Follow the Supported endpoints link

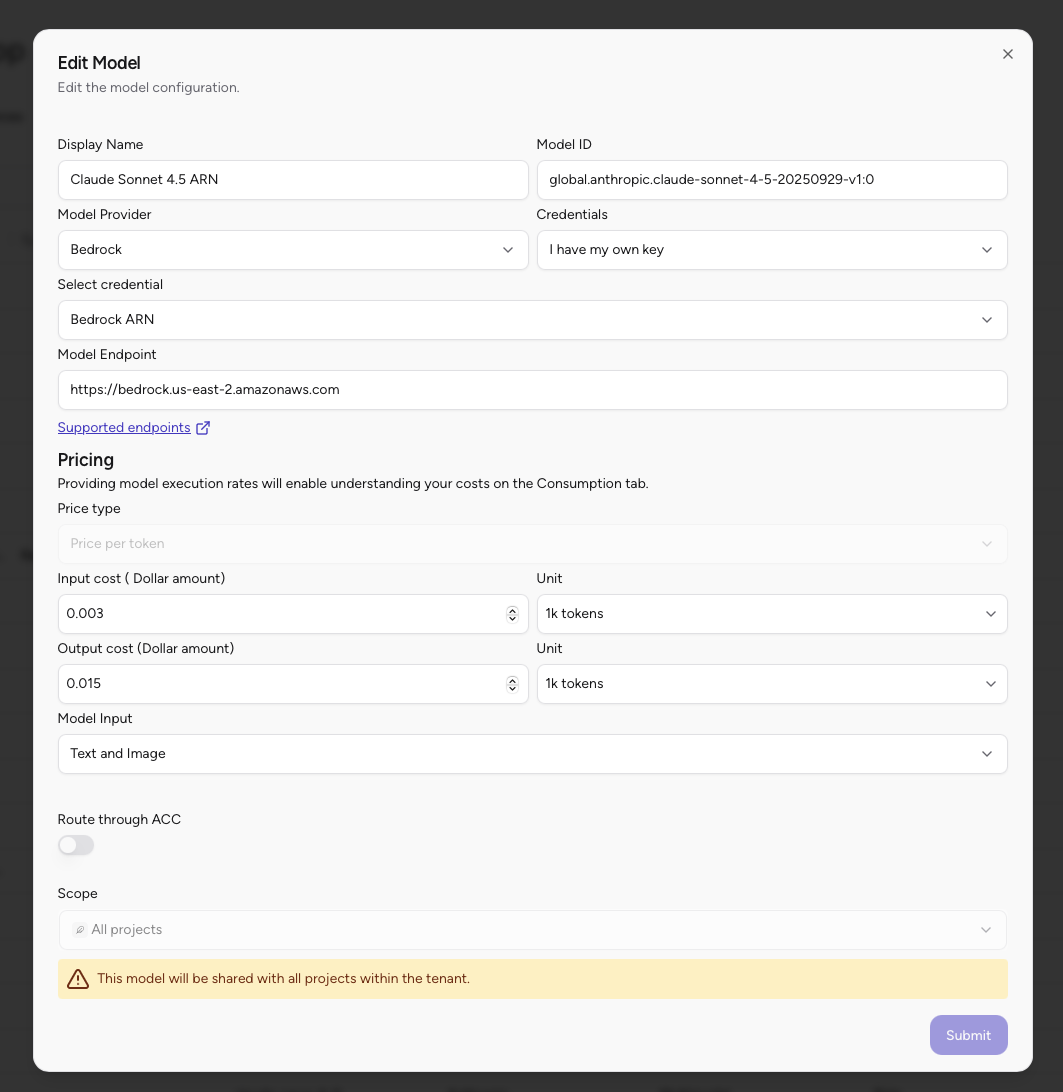(124, 427)
